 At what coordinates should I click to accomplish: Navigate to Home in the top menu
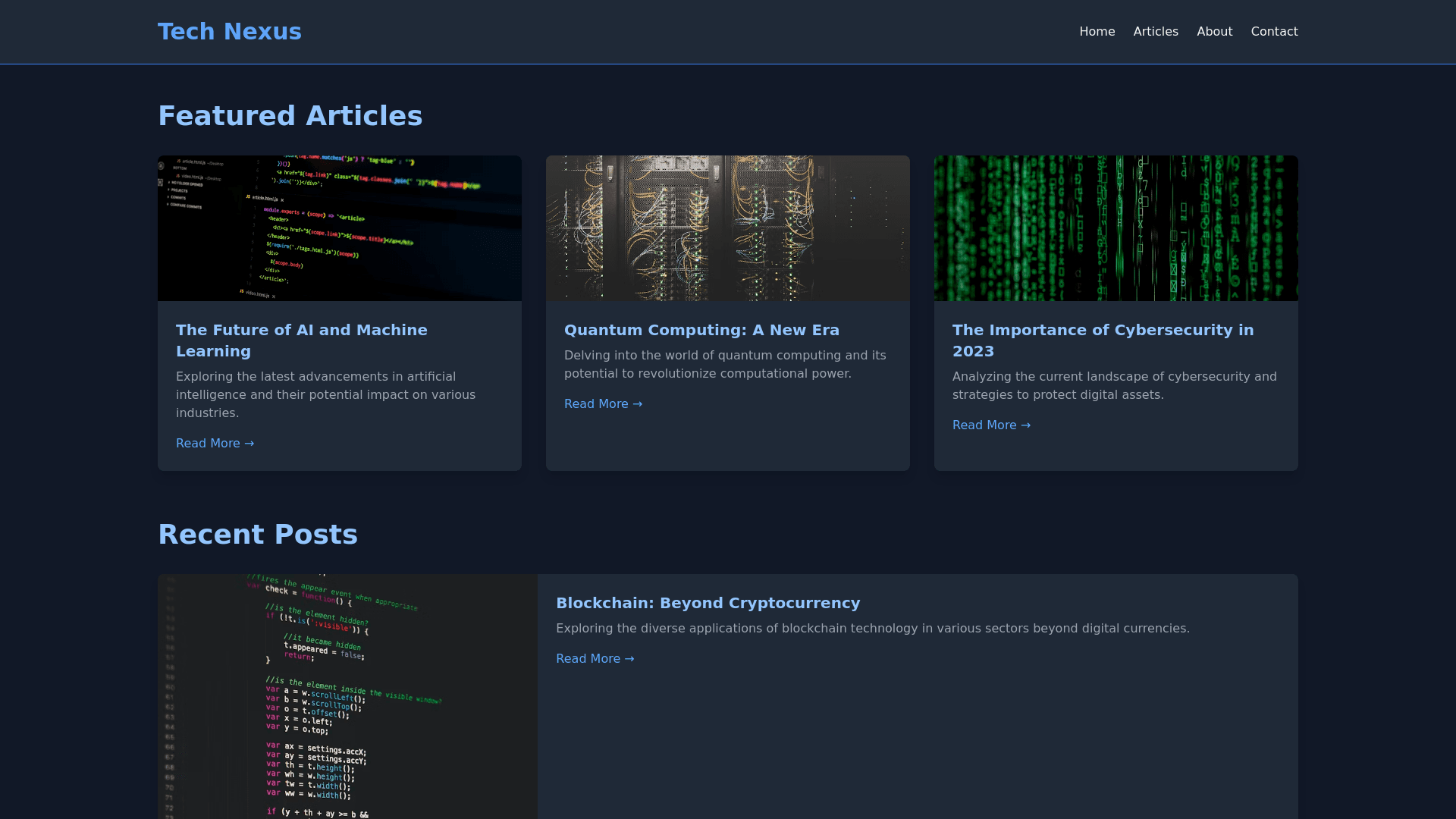click(1097, 31)
